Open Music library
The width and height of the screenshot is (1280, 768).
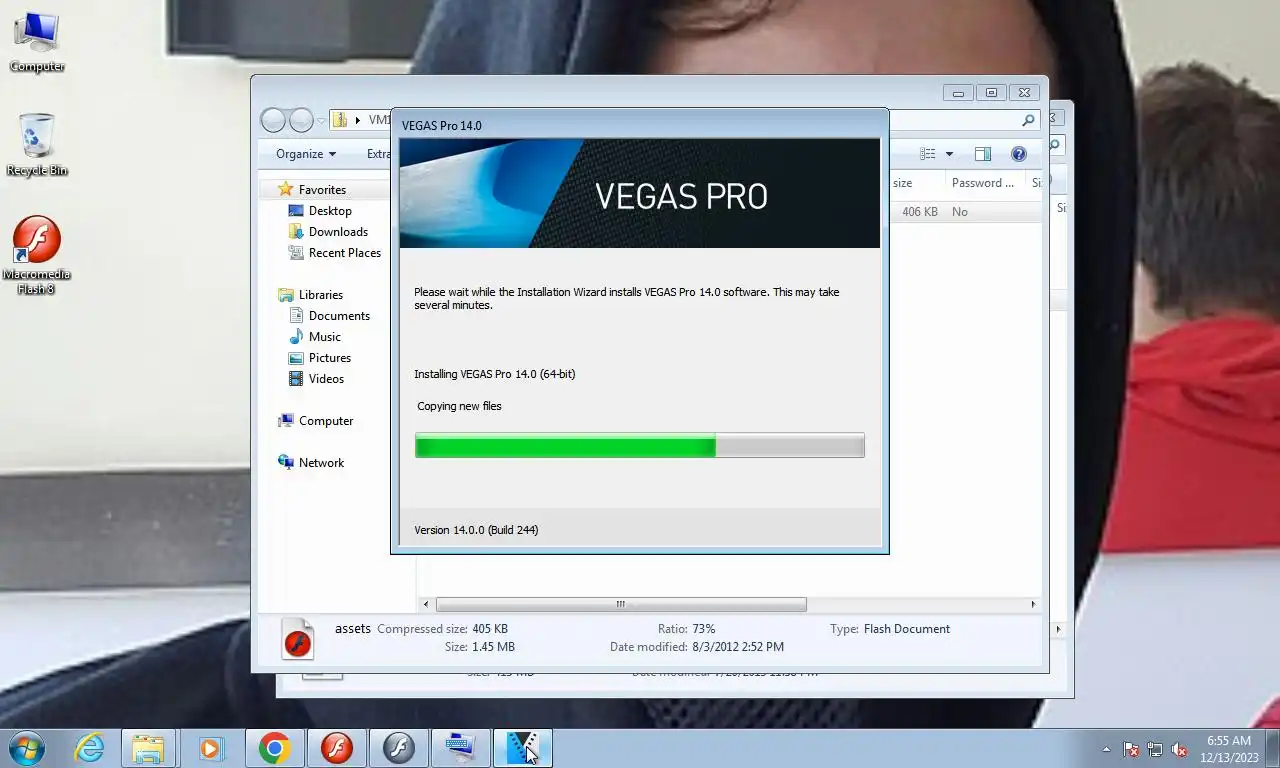[x=324, y=337]
